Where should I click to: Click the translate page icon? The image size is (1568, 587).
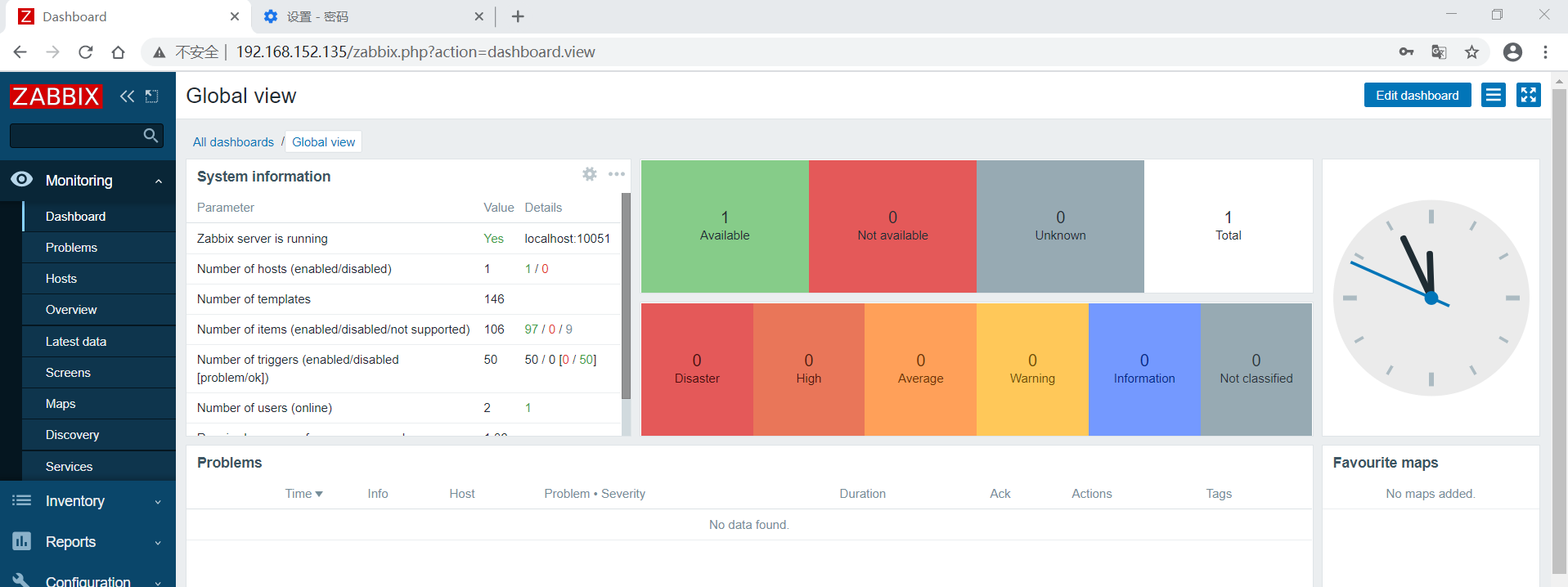point(1439,52)
